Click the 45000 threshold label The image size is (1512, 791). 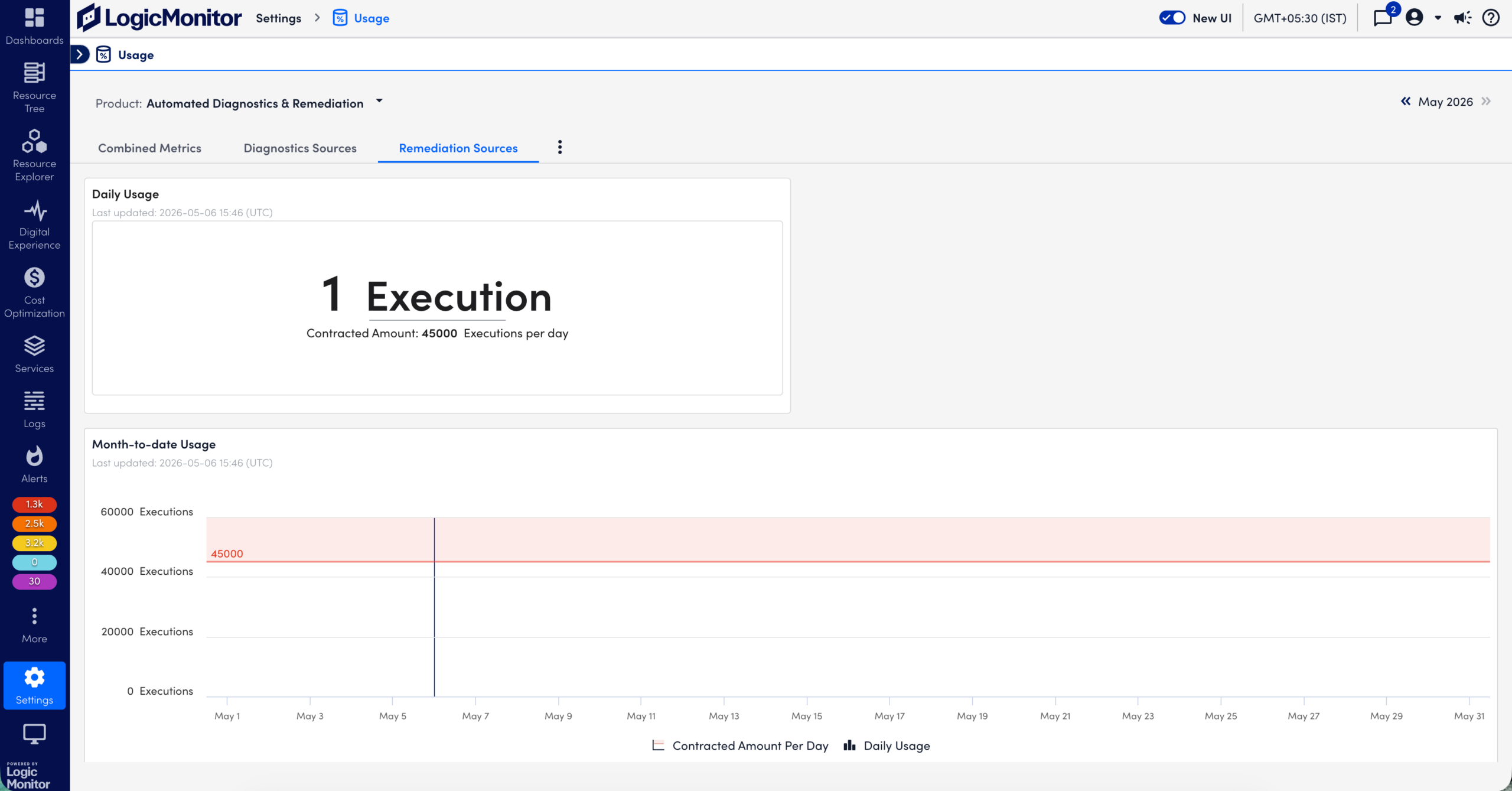[227, 554]
